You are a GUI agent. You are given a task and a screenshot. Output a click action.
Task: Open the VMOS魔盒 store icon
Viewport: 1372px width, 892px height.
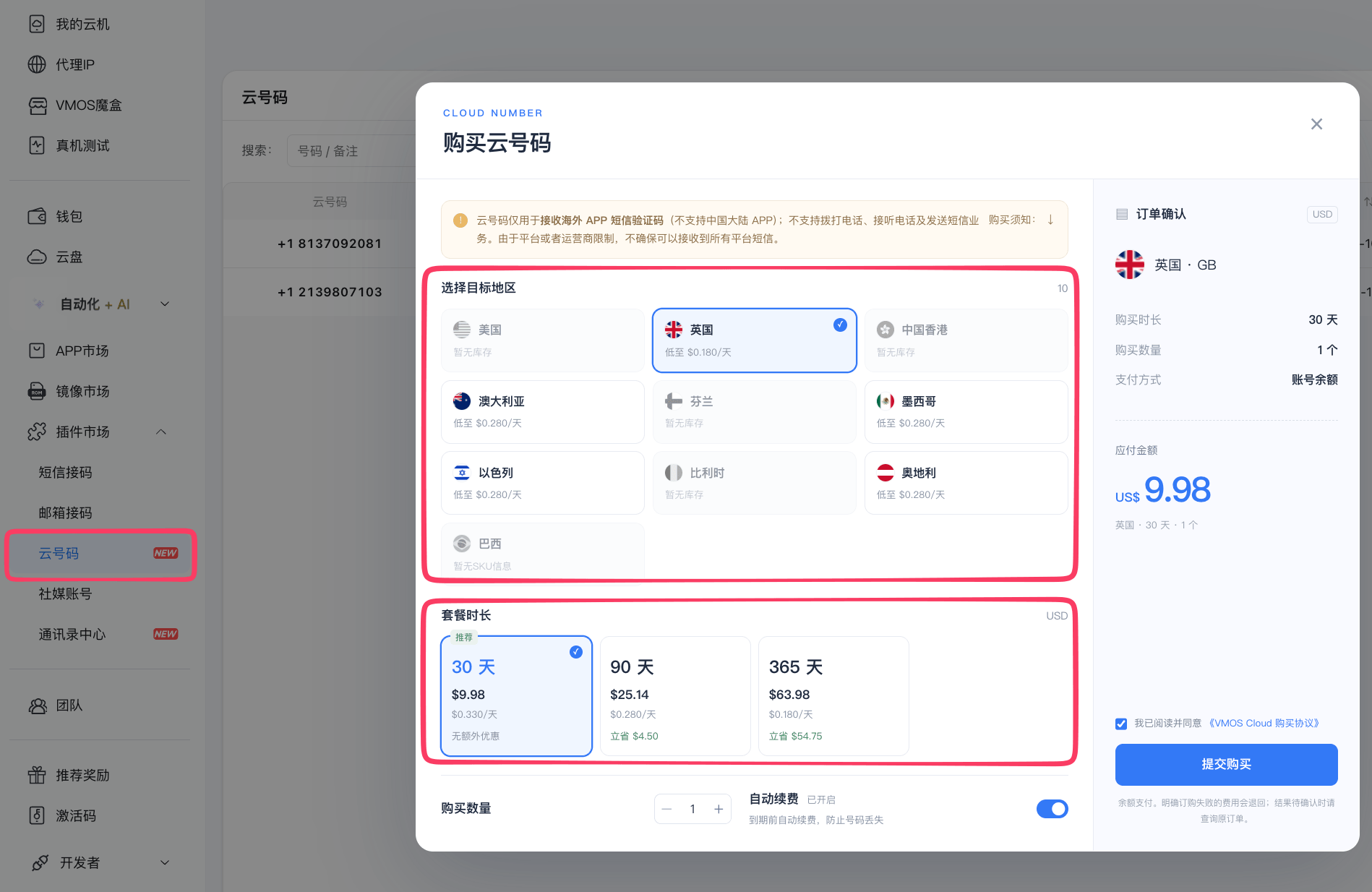click(x=38, y=106)
